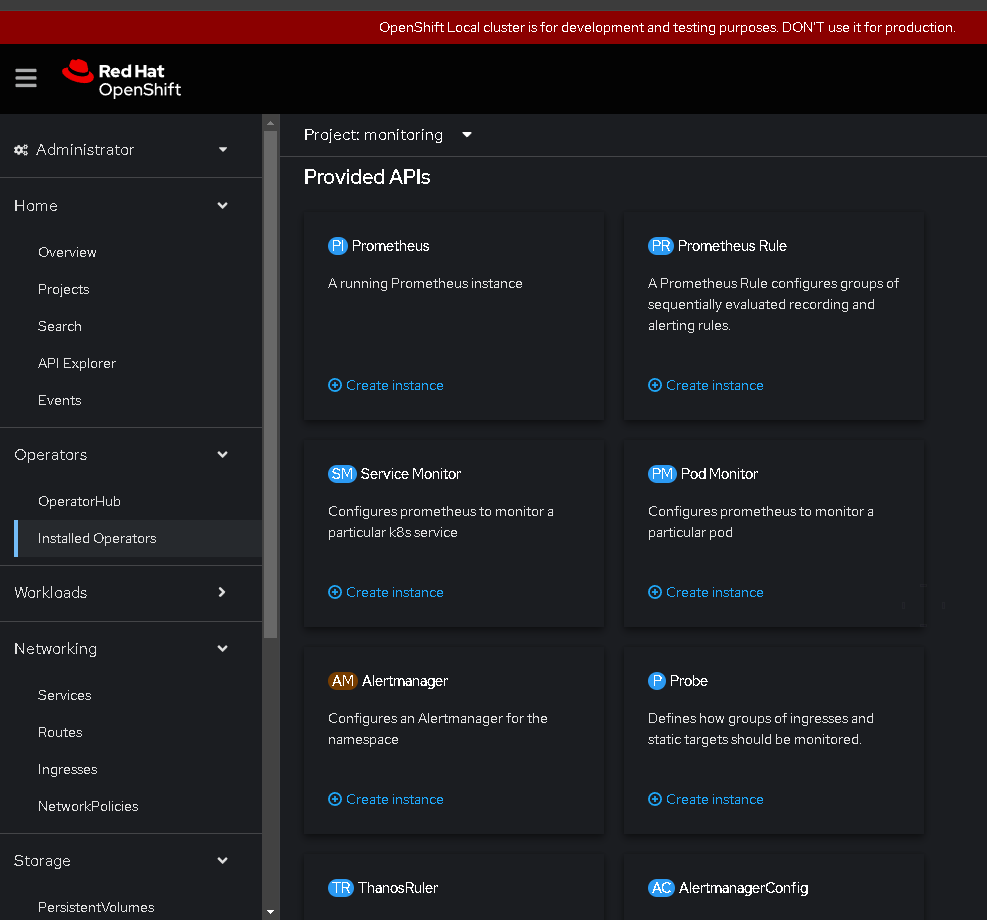Create instance of Prometheus
987x920 pixels.
(x=386, y=385)
